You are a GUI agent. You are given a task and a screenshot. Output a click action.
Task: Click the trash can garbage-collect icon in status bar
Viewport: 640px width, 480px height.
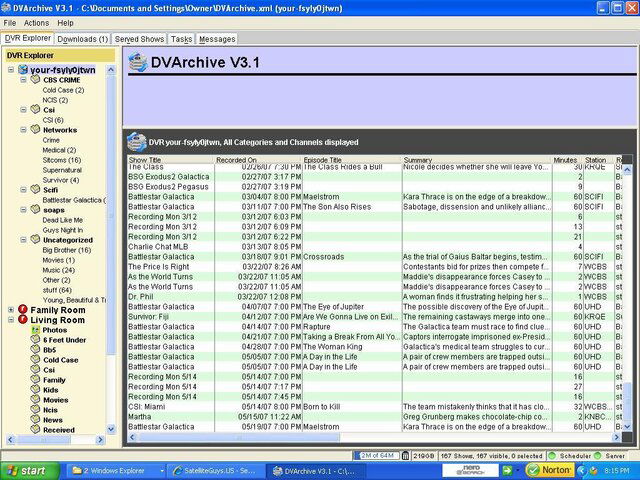(405, 456)
